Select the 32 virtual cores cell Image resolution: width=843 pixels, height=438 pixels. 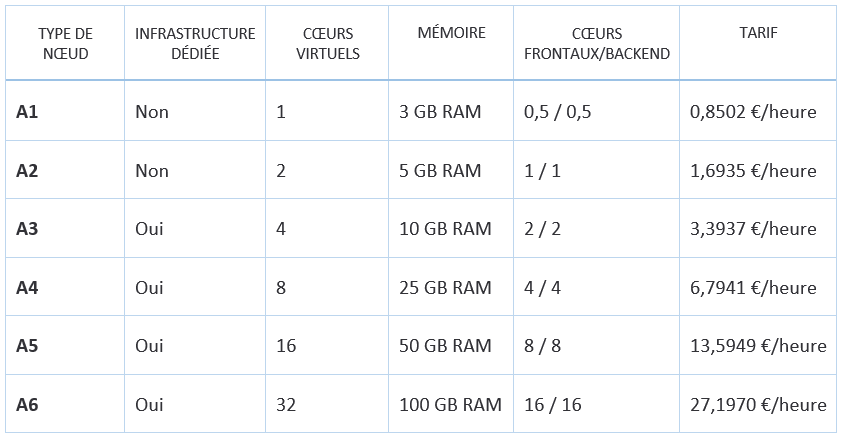(x=327, y=404)
